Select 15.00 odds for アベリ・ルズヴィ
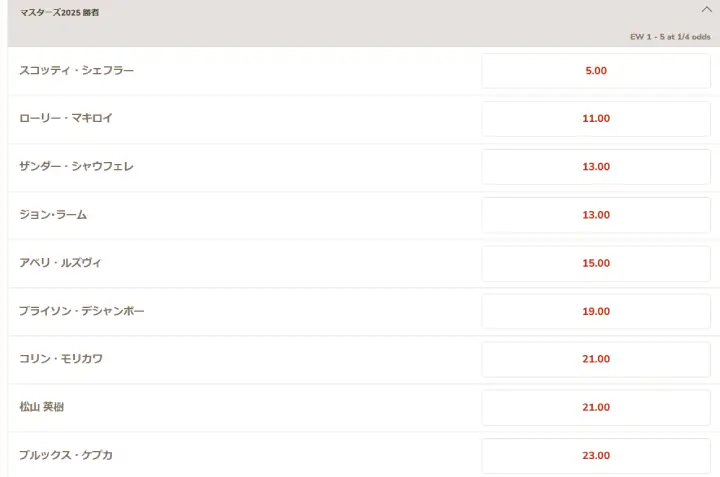Screen dimensions: 720x477 [596, 263]
